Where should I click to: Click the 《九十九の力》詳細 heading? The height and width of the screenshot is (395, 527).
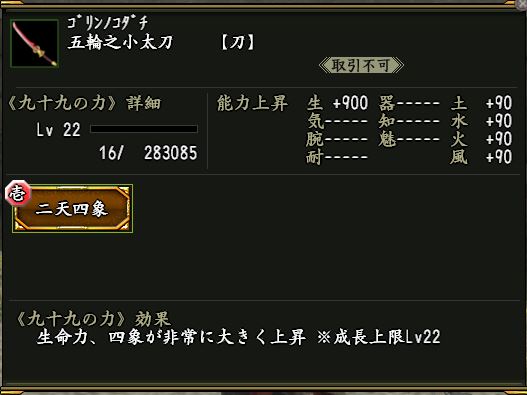pyautogui.click(x=84, y=103)
